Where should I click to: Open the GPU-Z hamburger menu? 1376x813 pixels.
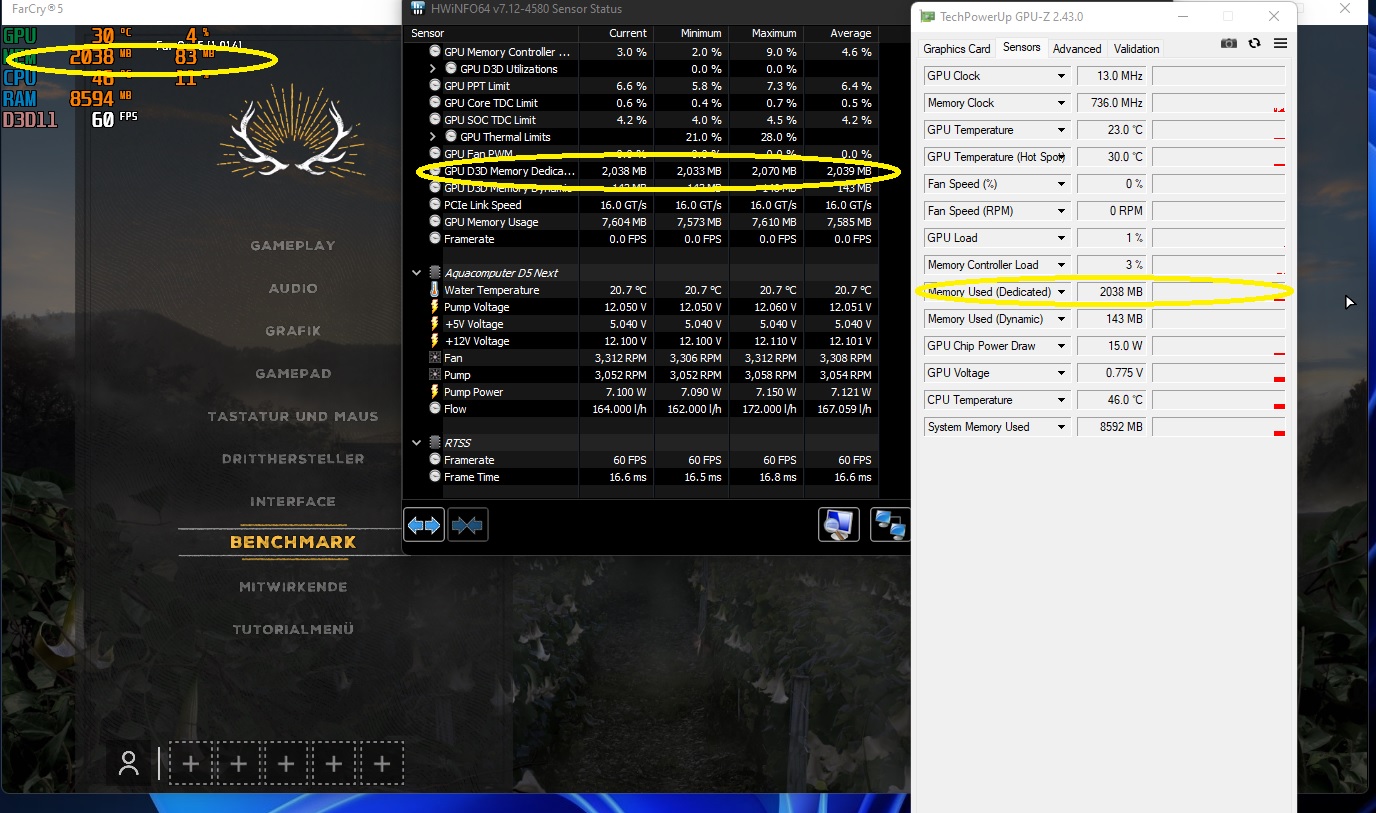point(1280,43)
